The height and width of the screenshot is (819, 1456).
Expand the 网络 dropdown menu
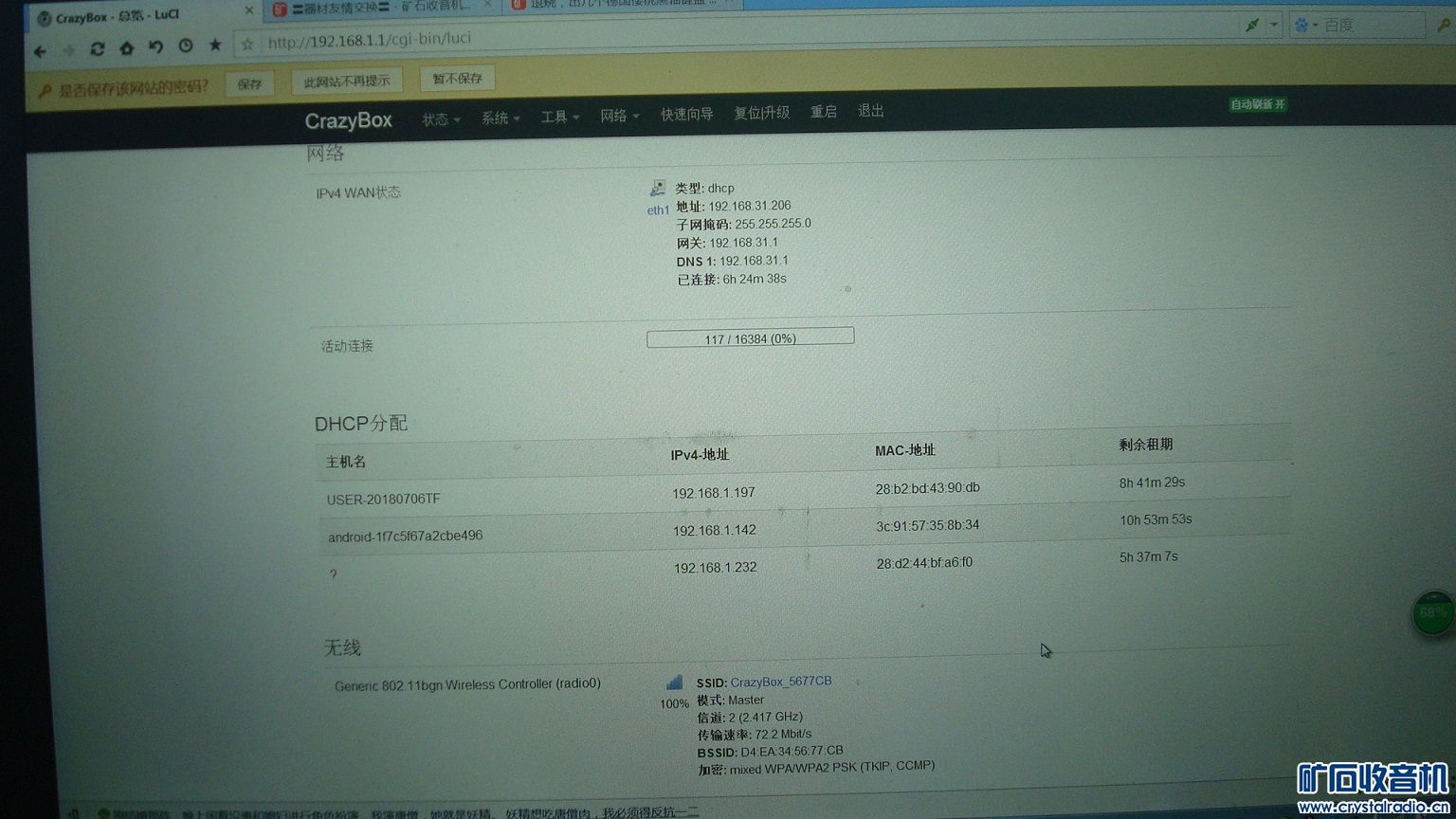[x=619, y=116]
